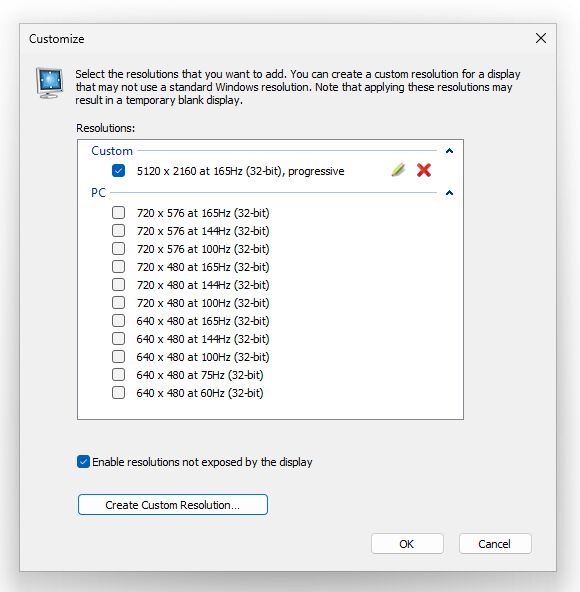580x592 pixels.
Task: Highlight the 5120 x 2160 progressive resolution entry
Action: (x=241, y=171)
